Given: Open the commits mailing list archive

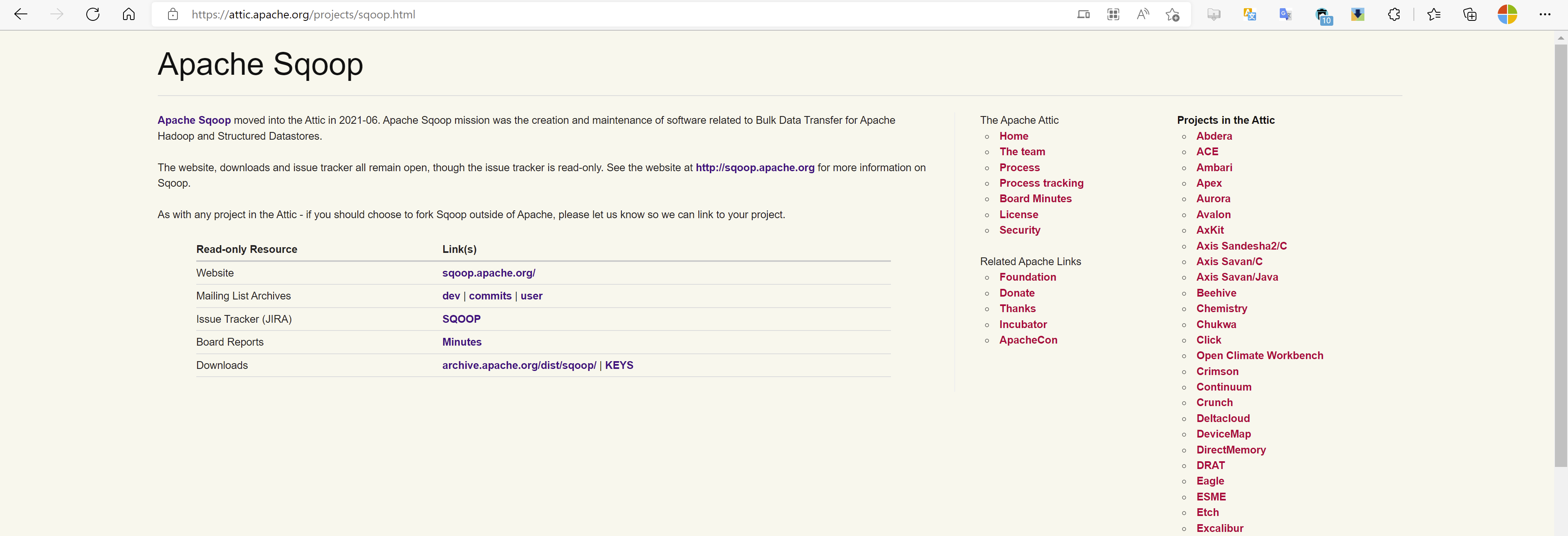Looking at the screenshot, I should point(489,296).
